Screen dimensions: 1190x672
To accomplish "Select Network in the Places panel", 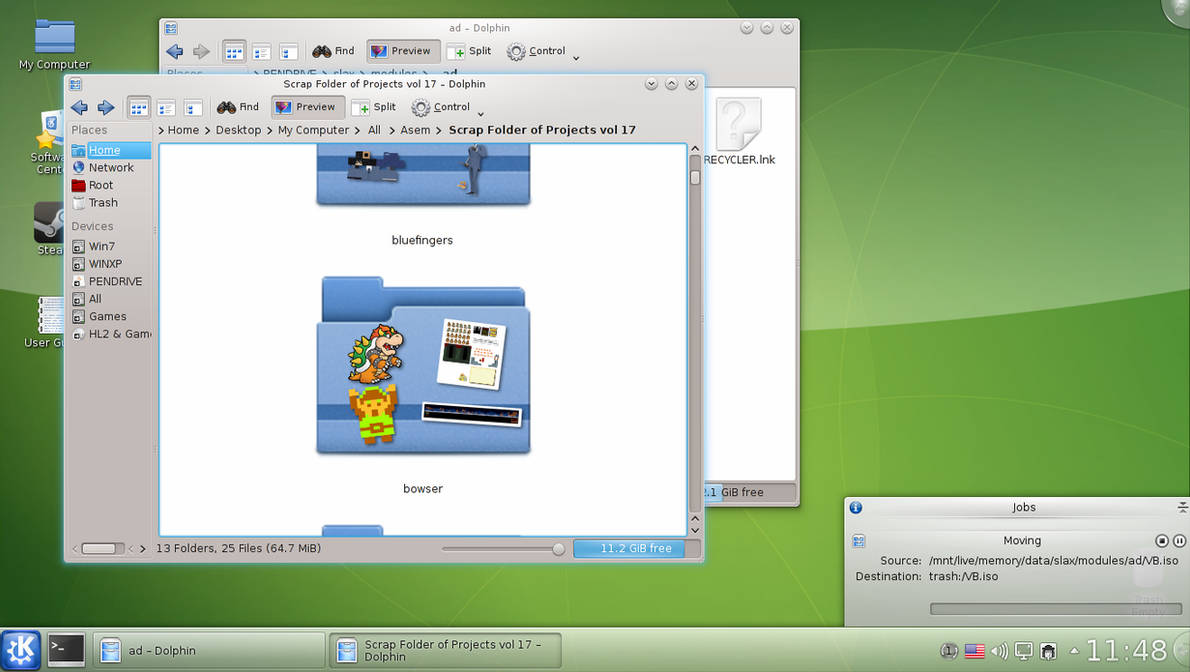I will click(111, 168).
